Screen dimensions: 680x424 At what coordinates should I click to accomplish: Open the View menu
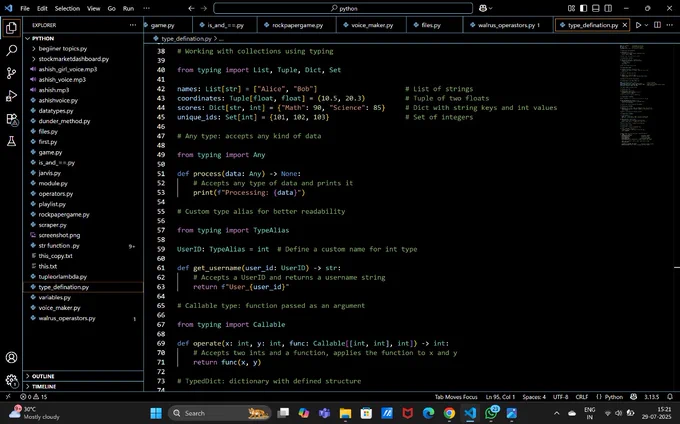[94, 8]
